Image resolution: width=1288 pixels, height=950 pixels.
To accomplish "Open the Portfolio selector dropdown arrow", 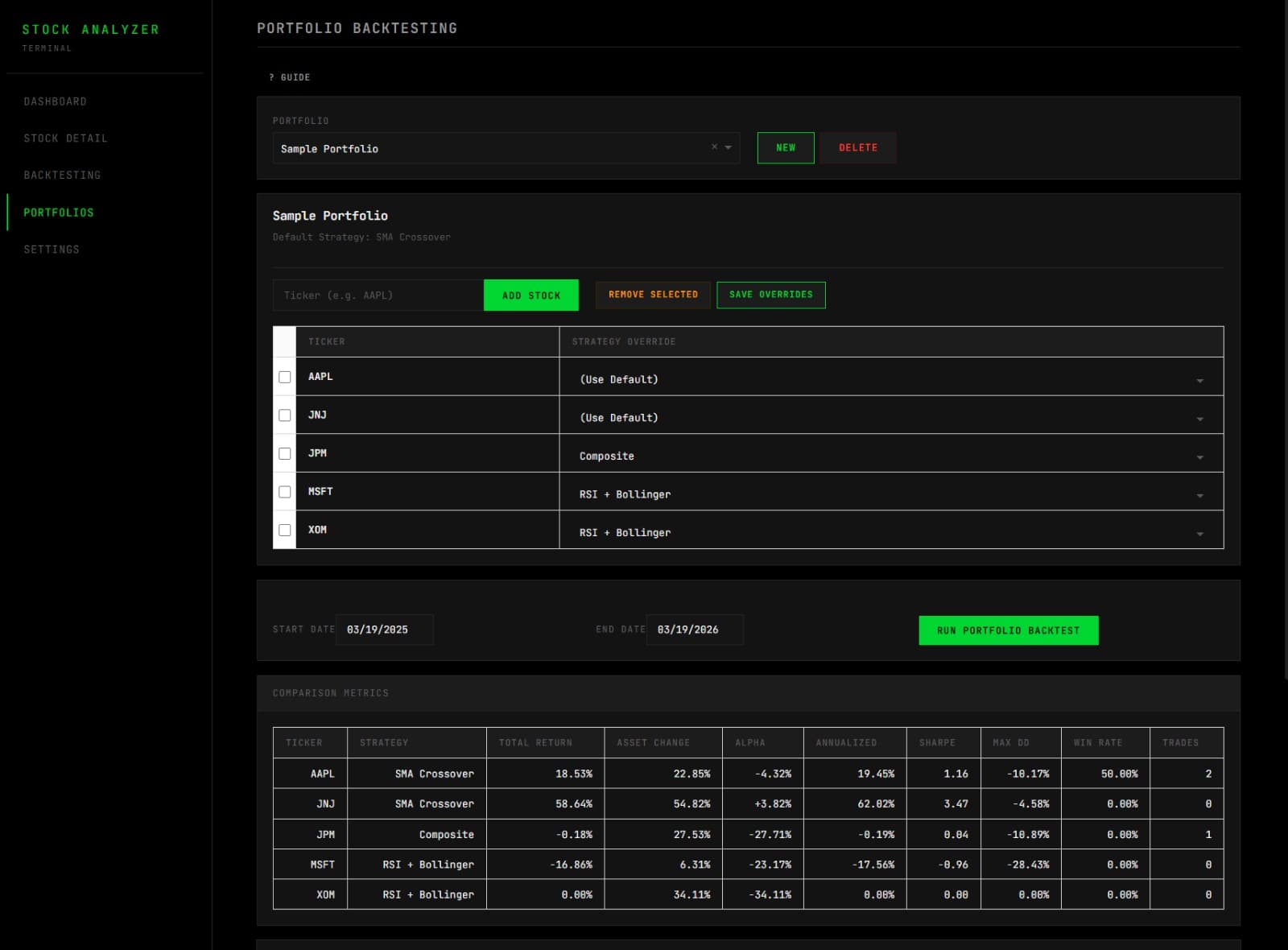I will click(x=728, y=147).
